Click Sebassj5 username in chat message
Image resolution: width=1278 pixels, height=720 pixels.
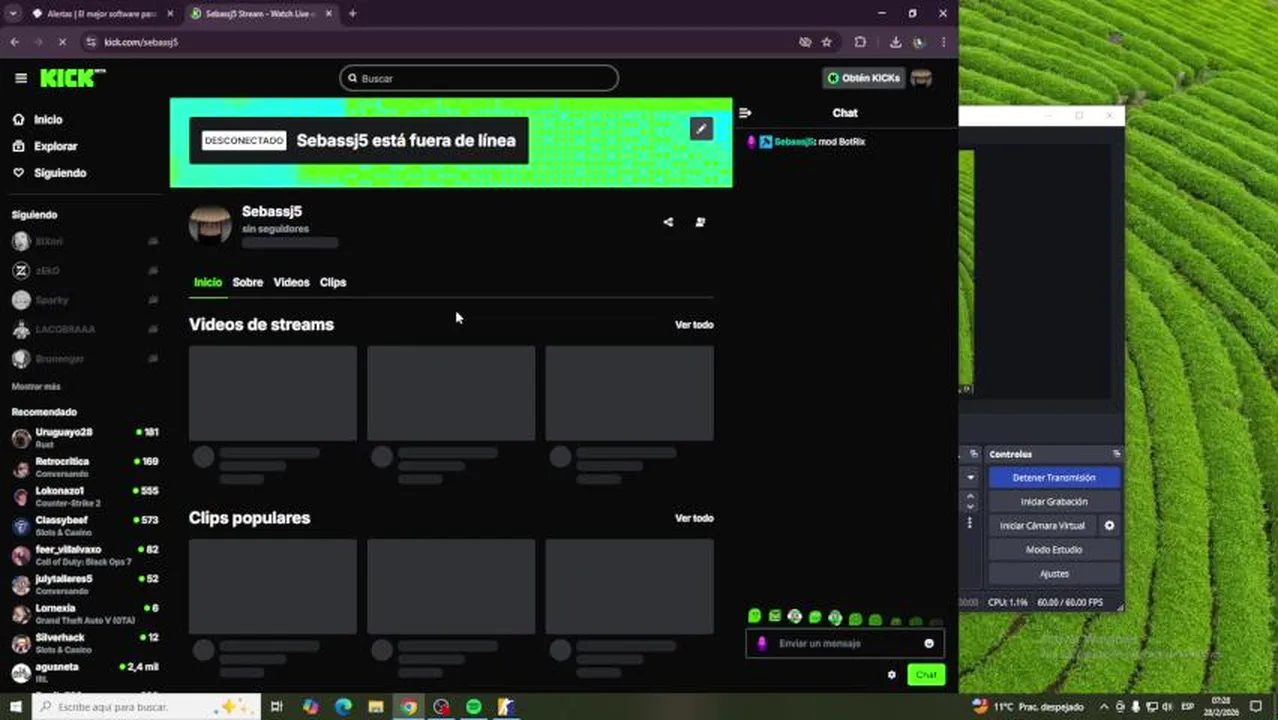(794, 142)
